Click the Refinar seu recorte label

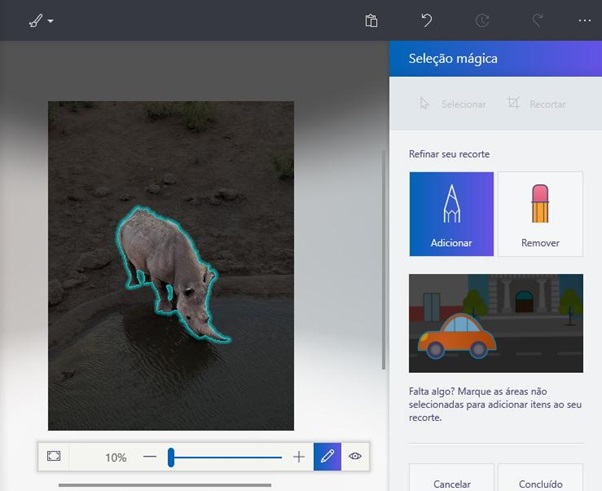pyautogui.click(x=449, y=154)
